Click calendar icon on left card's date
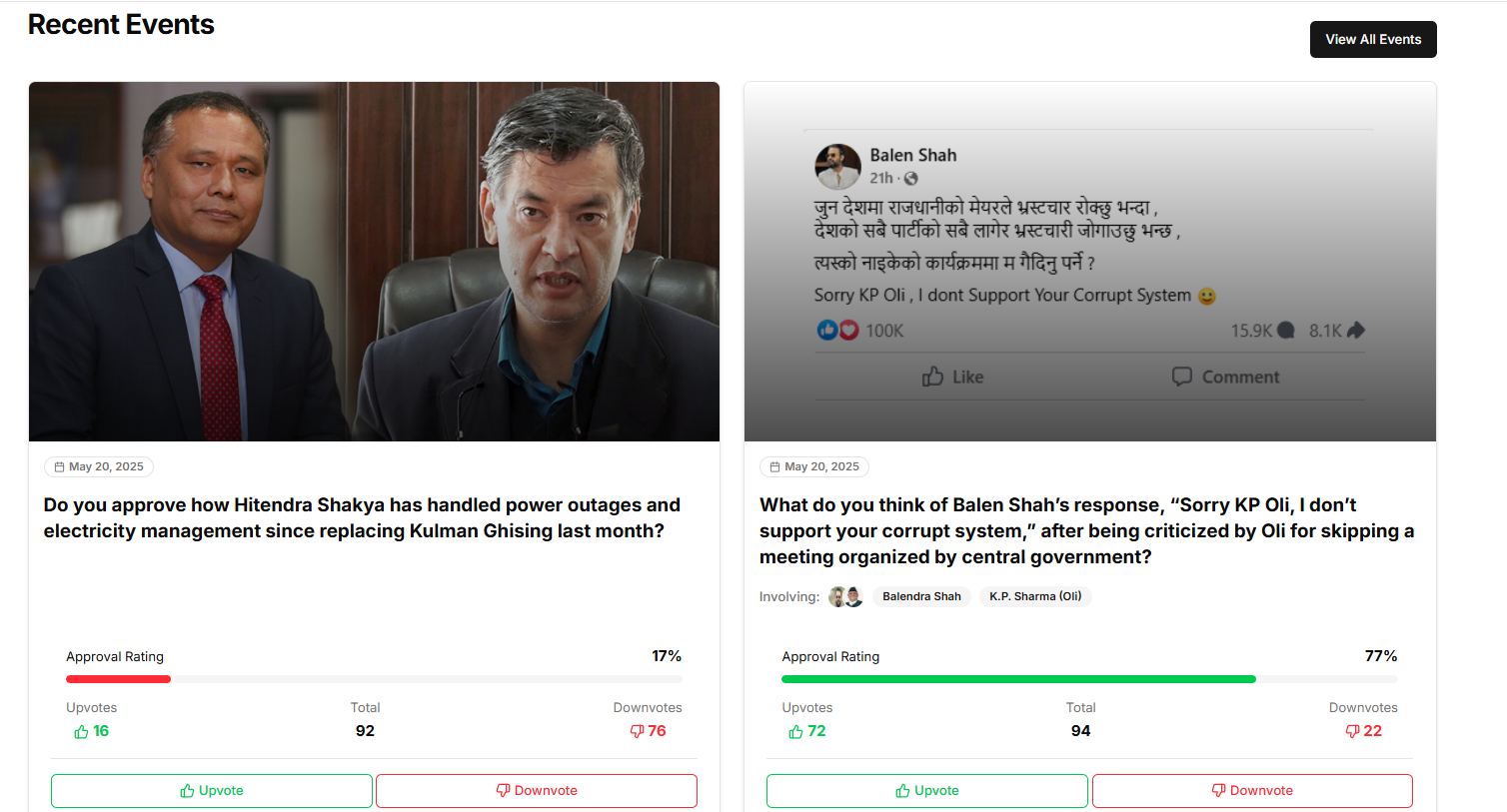Screen dimensions: 1507x812 pos(59,466)
